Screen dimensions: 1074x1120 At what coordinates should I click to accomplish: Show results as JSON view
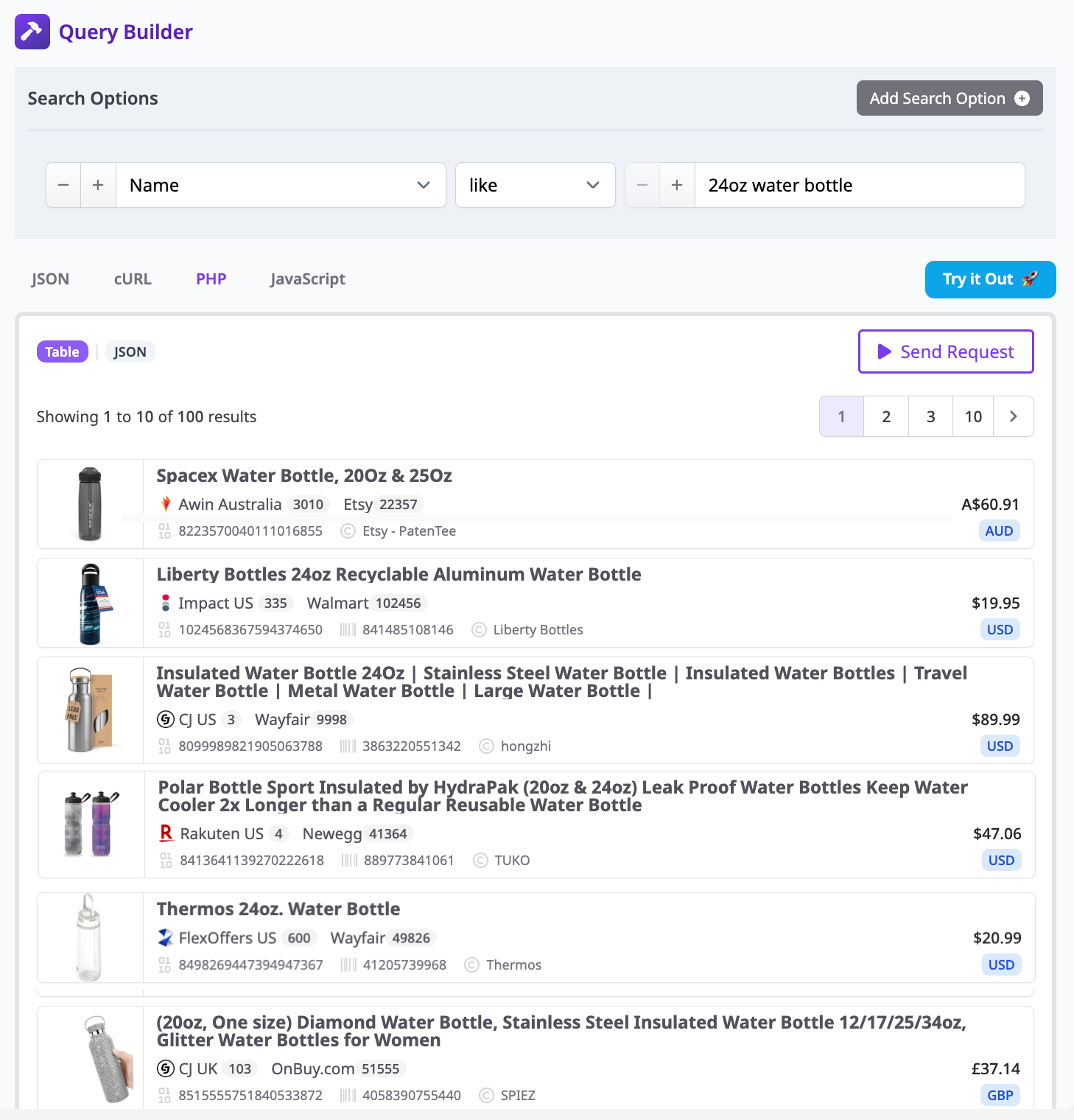pos(130,351)
